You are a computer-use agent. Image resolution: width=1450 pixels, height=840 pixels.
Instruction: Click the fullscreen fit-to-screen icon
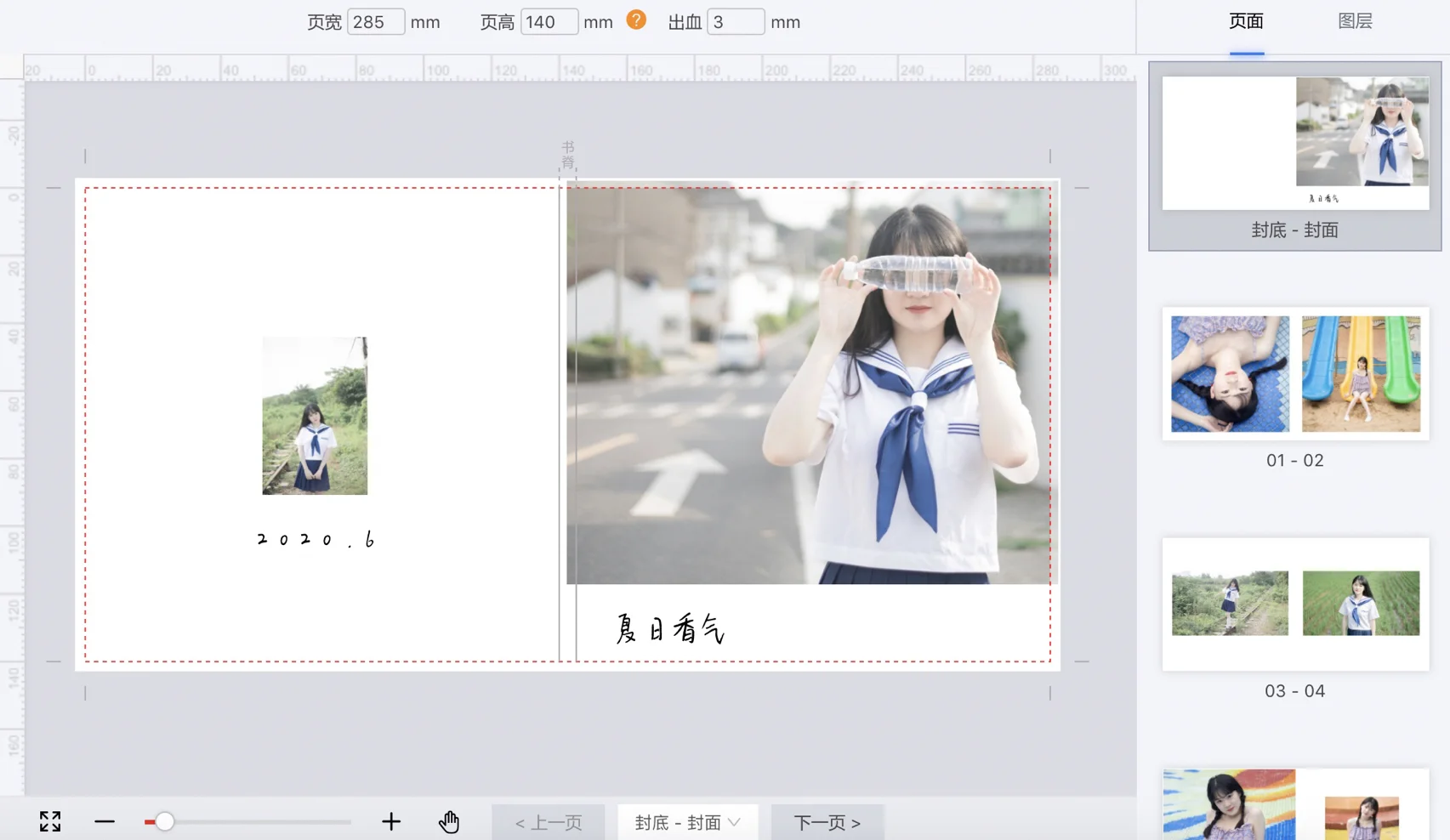click(x=50, y=821)
